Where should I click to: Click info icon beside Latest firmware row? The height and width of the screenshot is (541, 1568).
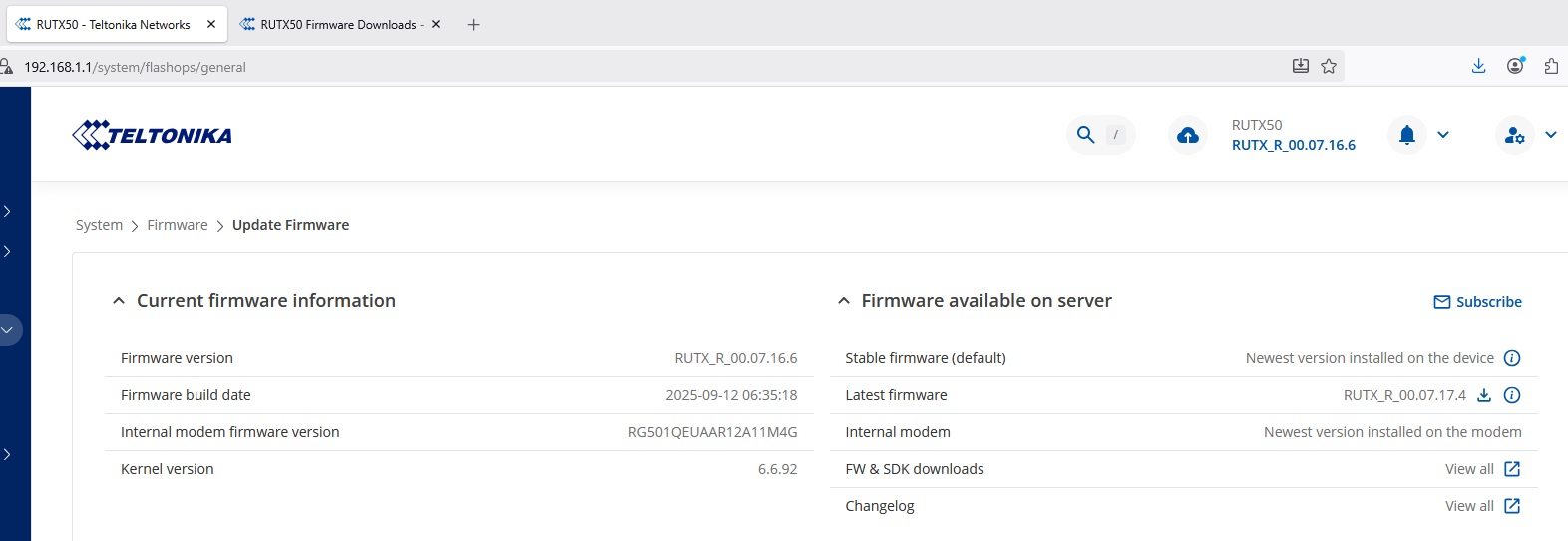1512,395
